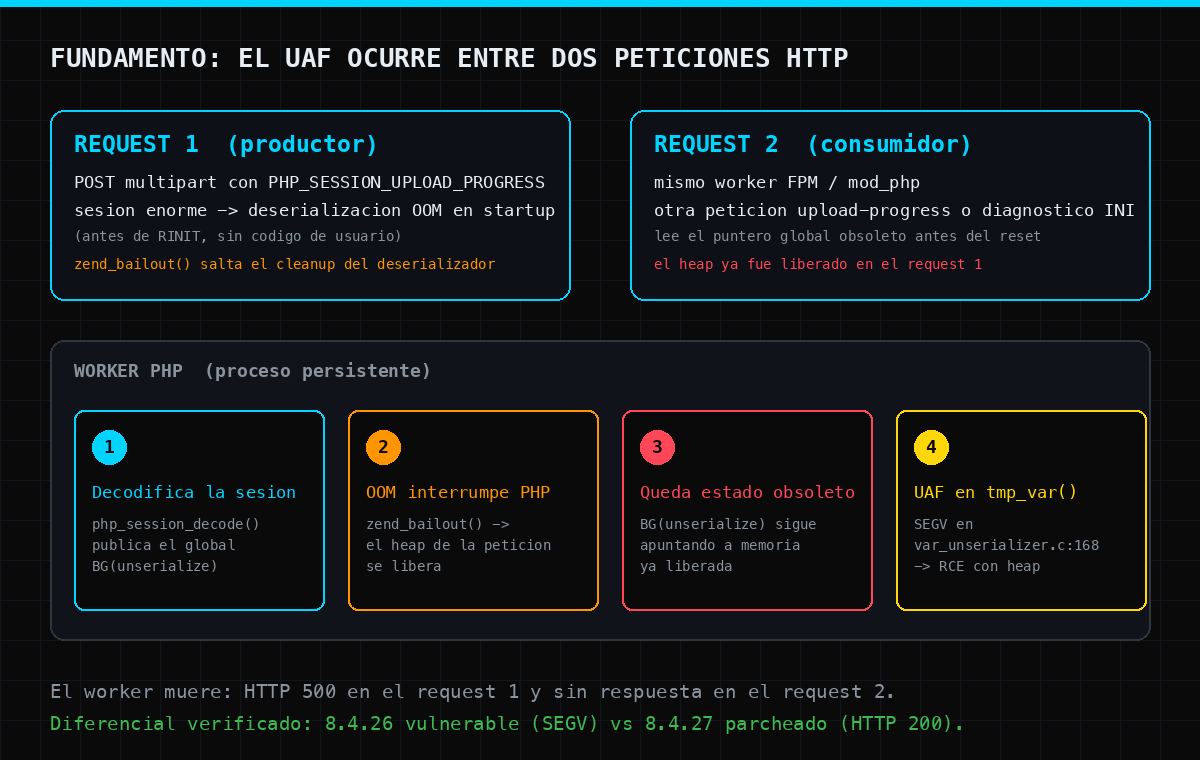Click the gray line 'El worker muere: HTTP 500...'

click(x=473, y=692)
